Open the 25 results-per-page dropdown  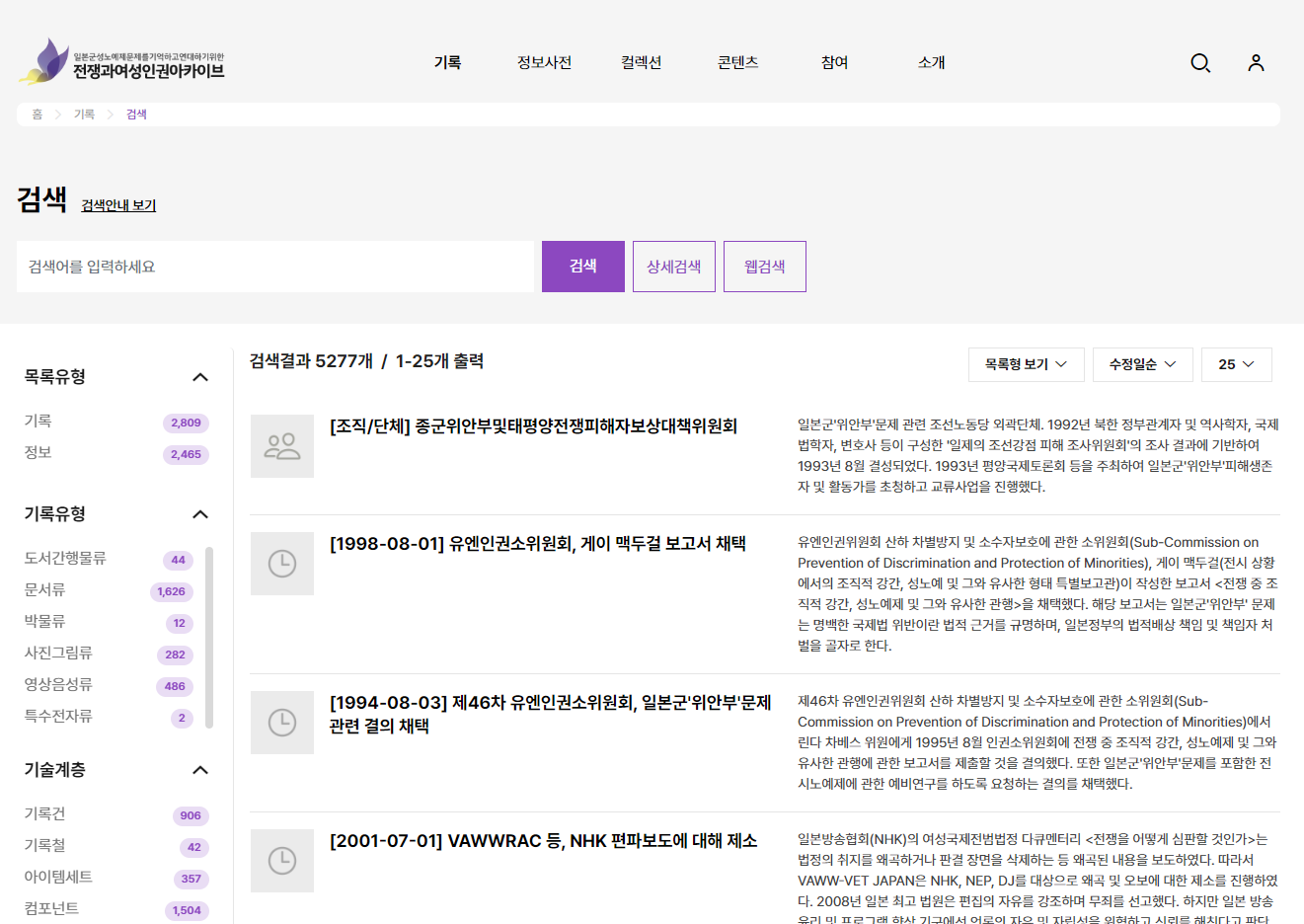tap(1236, 364)
